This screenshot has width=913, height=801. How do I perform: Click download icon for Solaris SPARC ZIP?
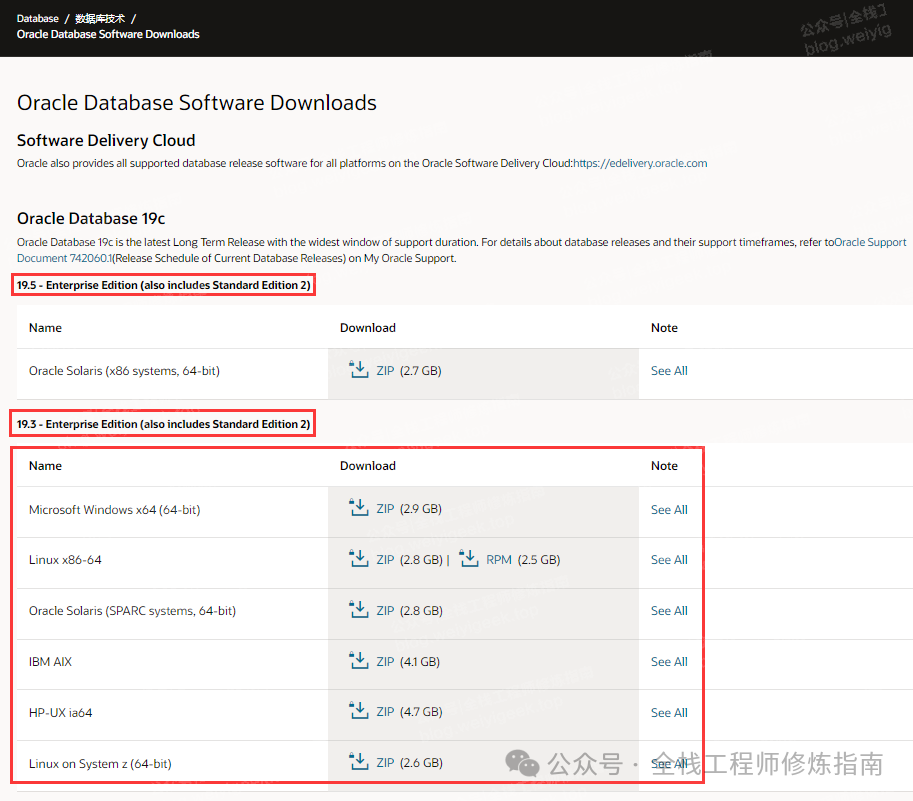tap(359, 609)
